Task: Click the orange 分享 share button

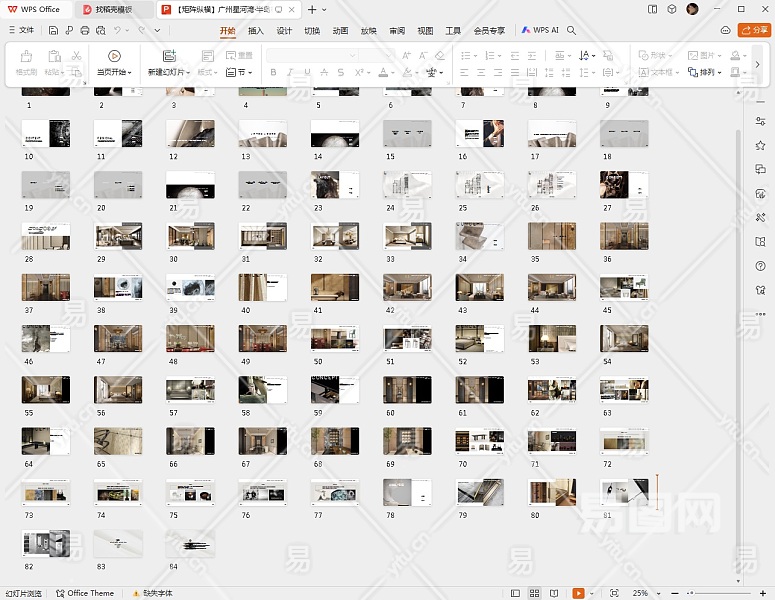Action: coord(753,30)
